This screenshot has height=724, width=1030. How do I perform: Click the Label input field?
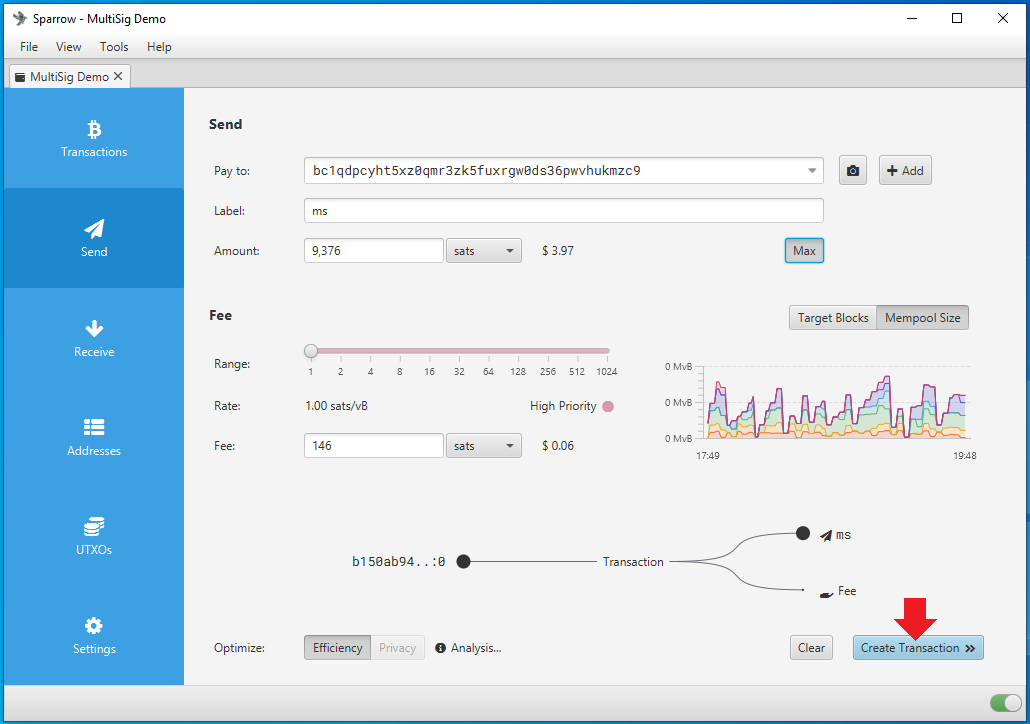564,211
